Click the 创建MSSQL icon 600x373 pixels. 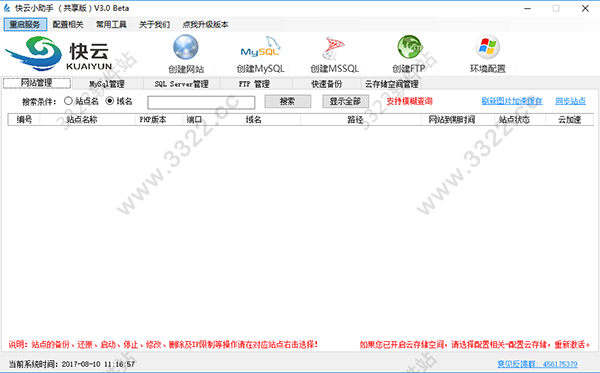[x=333, y=48]
